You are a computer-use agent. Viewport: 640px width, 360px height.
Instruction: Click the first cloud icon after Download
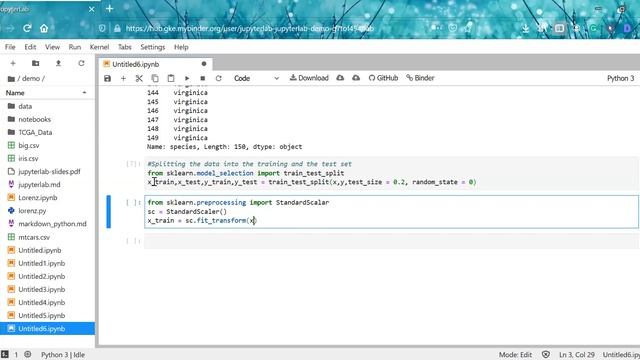click(340, 78)
